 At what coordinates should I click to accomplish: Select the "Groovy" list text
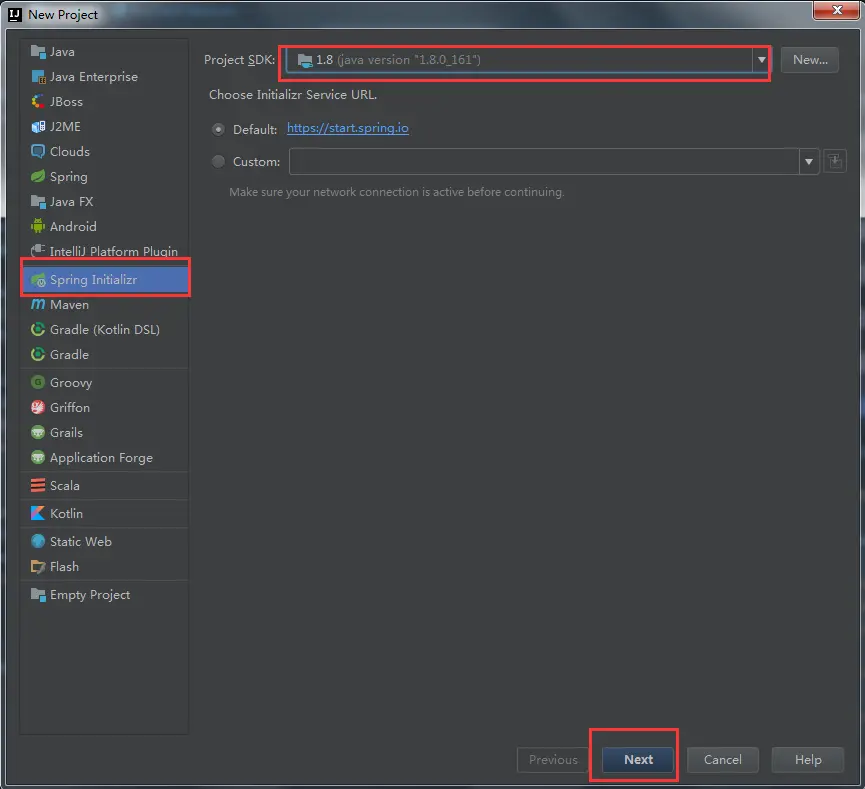[71, 383]
